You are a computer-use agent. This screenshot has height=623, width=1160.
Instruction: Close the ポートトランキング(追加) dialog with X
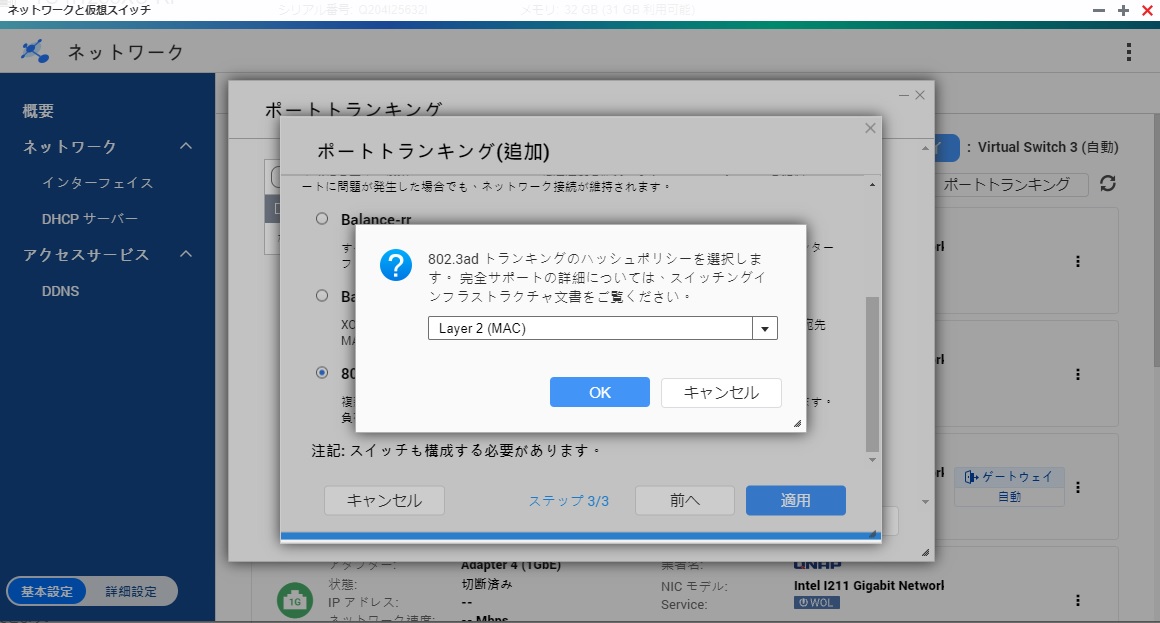pyautogui.click(x=870, y=128)
